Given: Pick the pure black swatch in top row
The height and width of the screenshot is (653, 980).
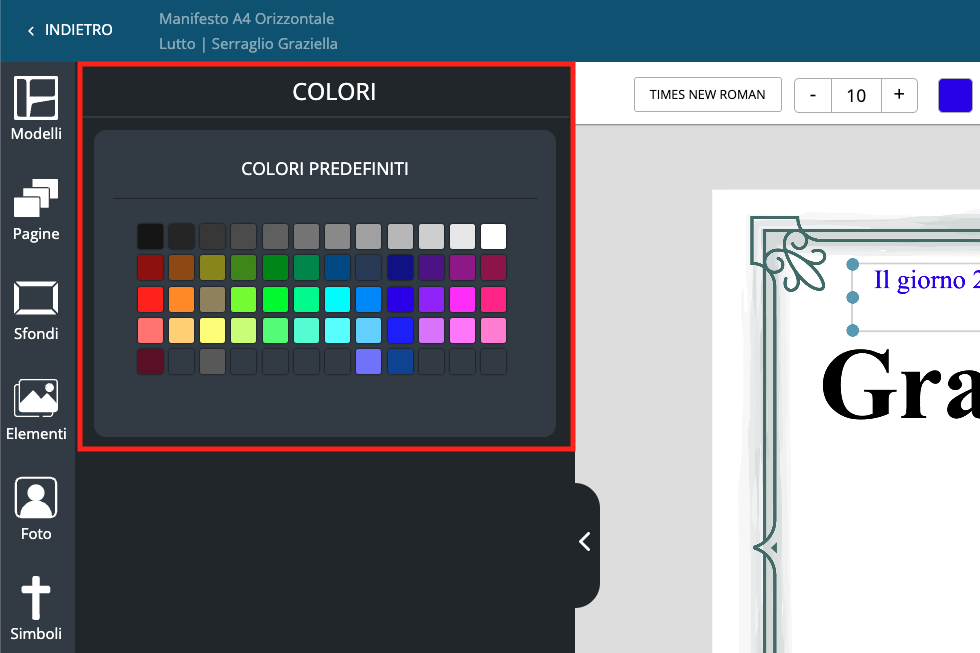Looking at the screenshot, I should pyautogui.click(x=150, y=237).
